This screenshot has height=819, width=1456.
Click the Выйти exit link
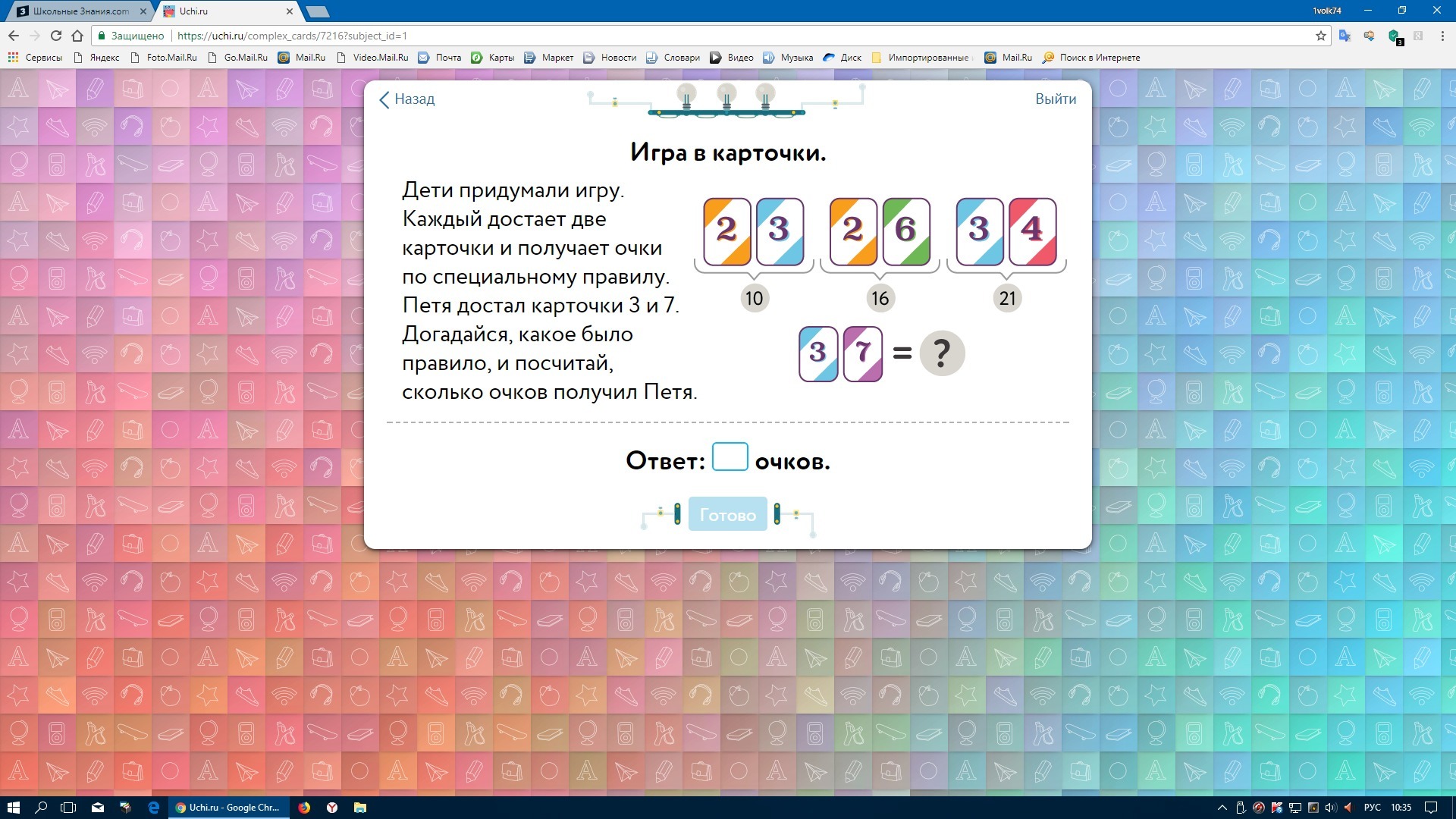click(x=1056, y=99)
